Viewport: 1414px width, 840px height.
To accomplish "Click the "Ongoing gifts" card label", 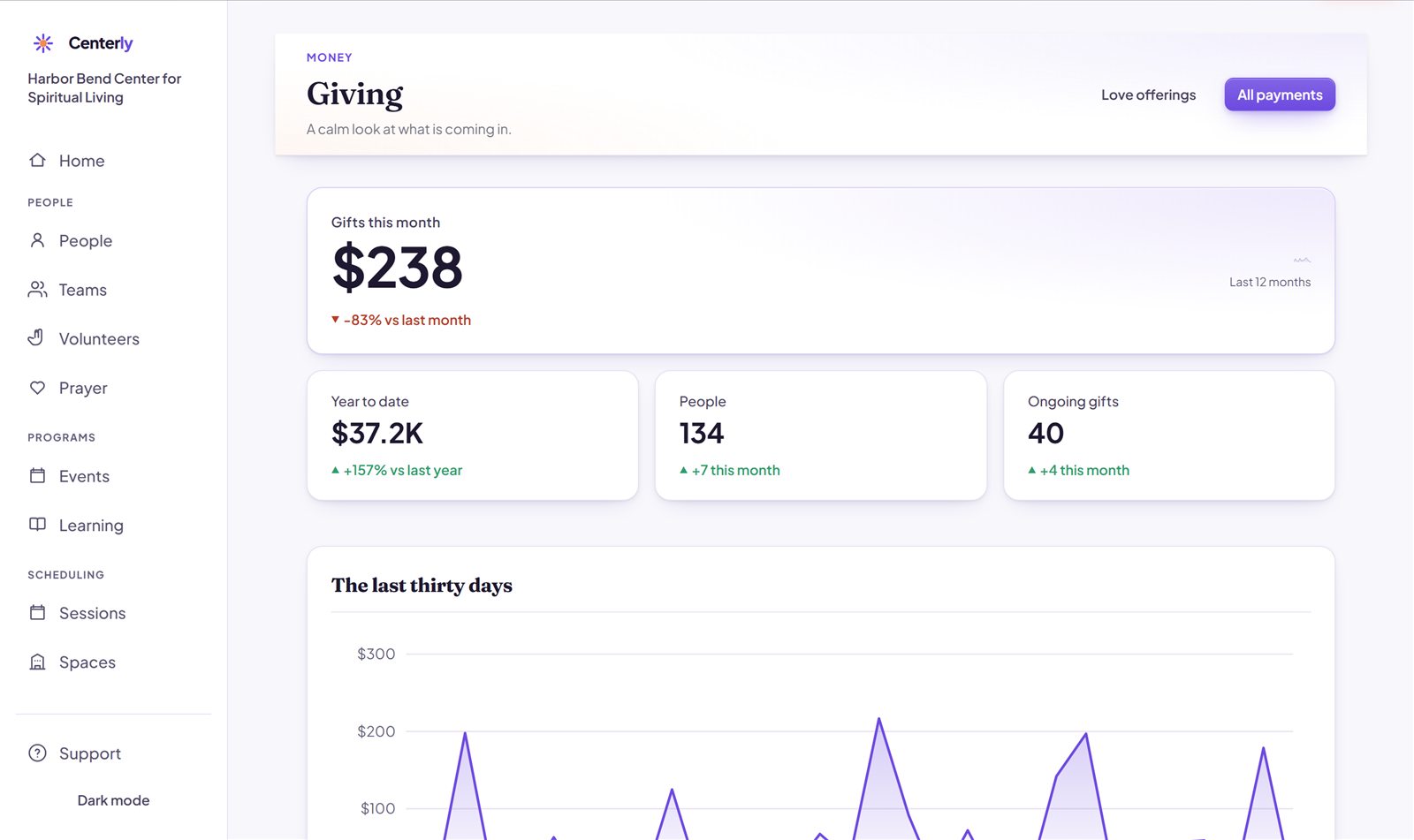I will tap(1073, 401).
